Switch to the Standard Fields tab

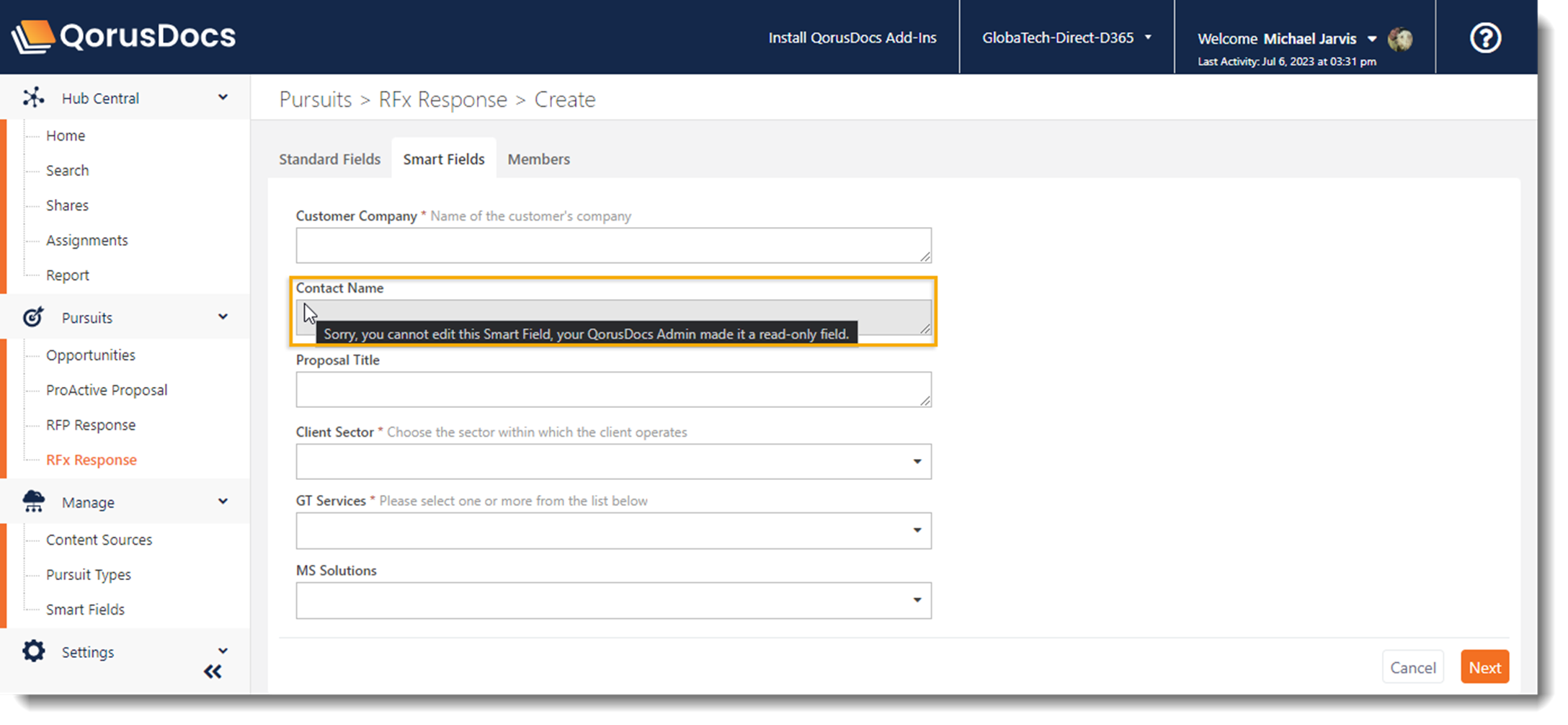tap(329, 159)
